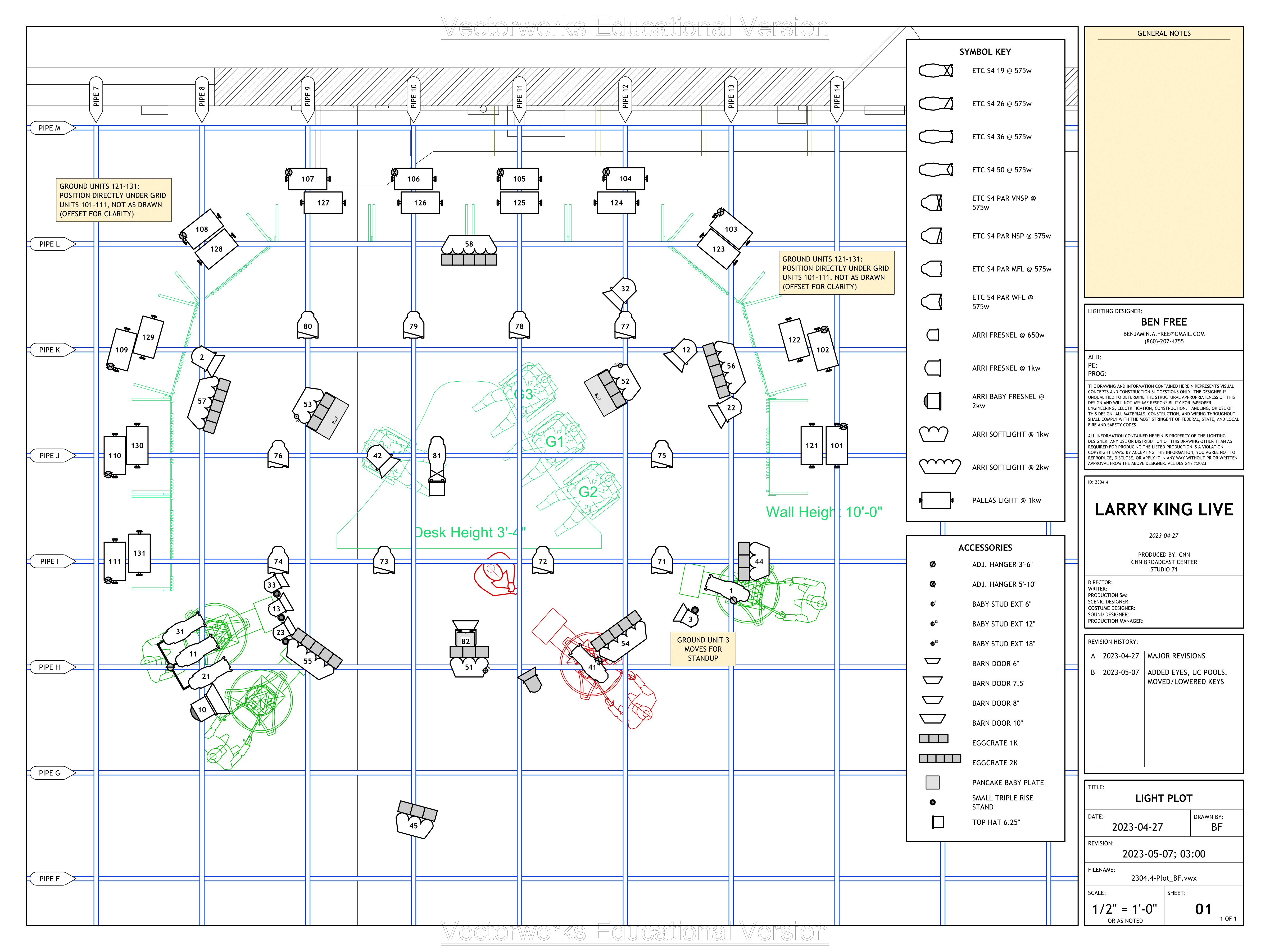Click softlight fixture unit 58
Image resolution: width=1270 pixels, height=952 pixels.
tap(469, 250)
